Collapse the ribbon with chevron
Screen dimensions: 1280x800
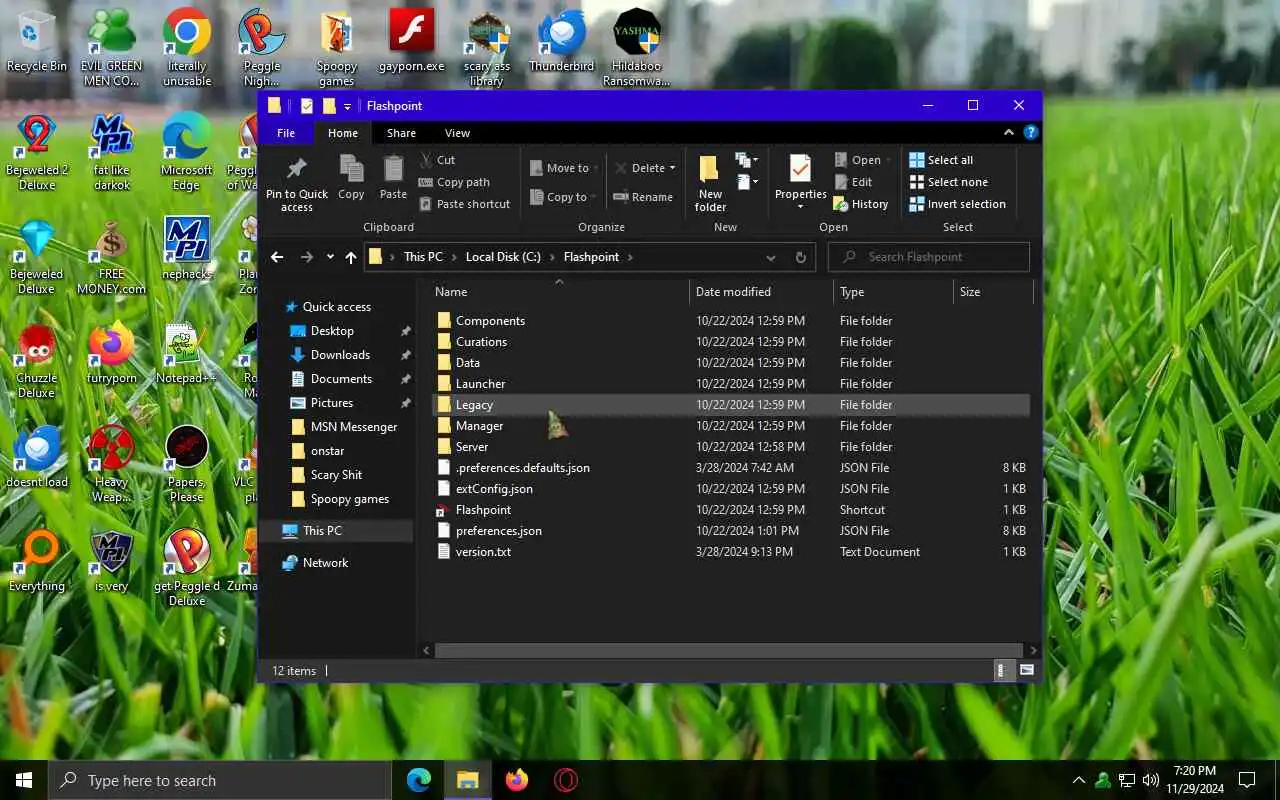tap(1009, 132)
